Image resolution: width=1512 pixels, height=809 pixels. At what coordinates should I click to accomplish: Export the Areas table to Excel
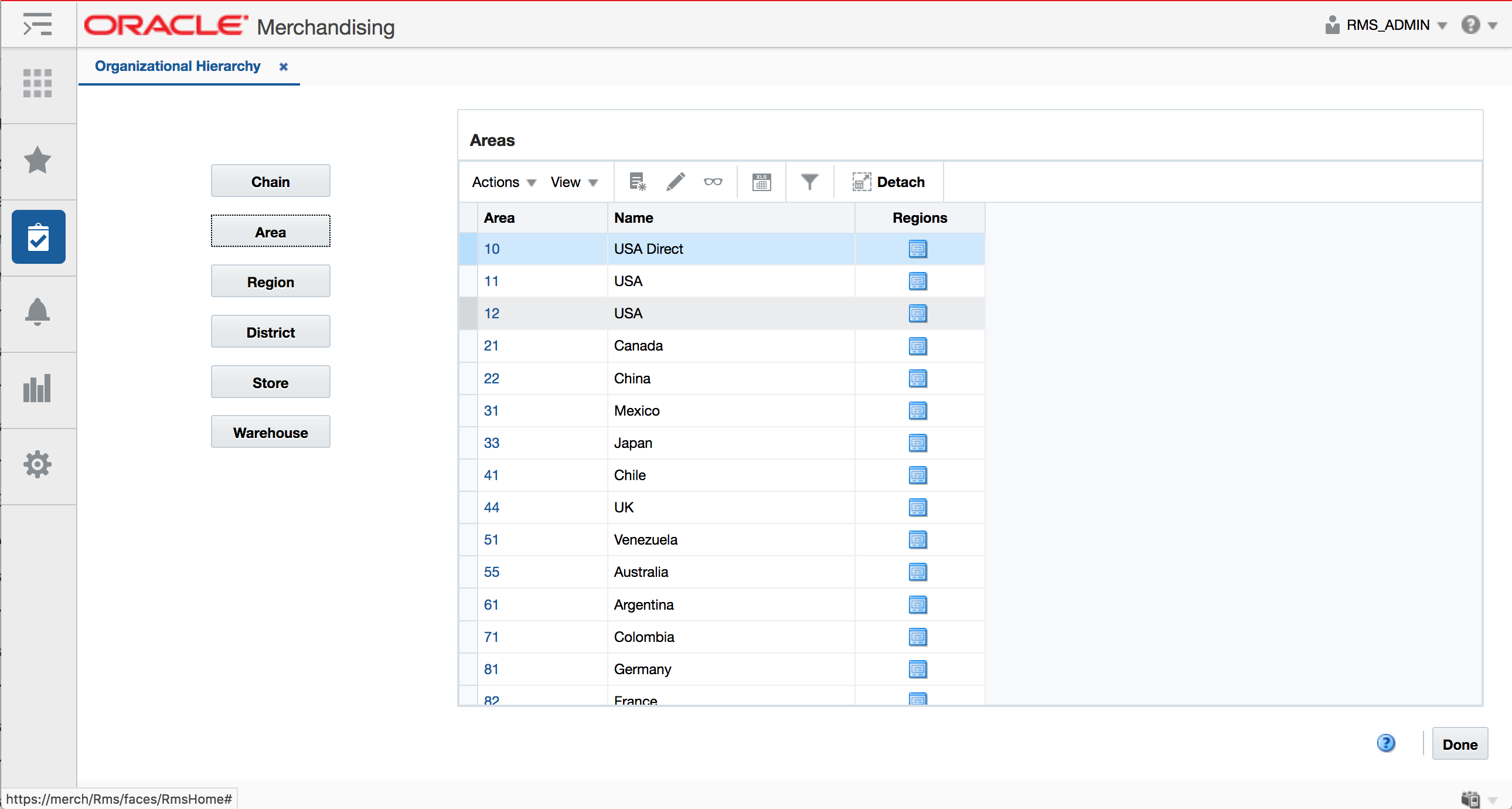coord(761,182)
